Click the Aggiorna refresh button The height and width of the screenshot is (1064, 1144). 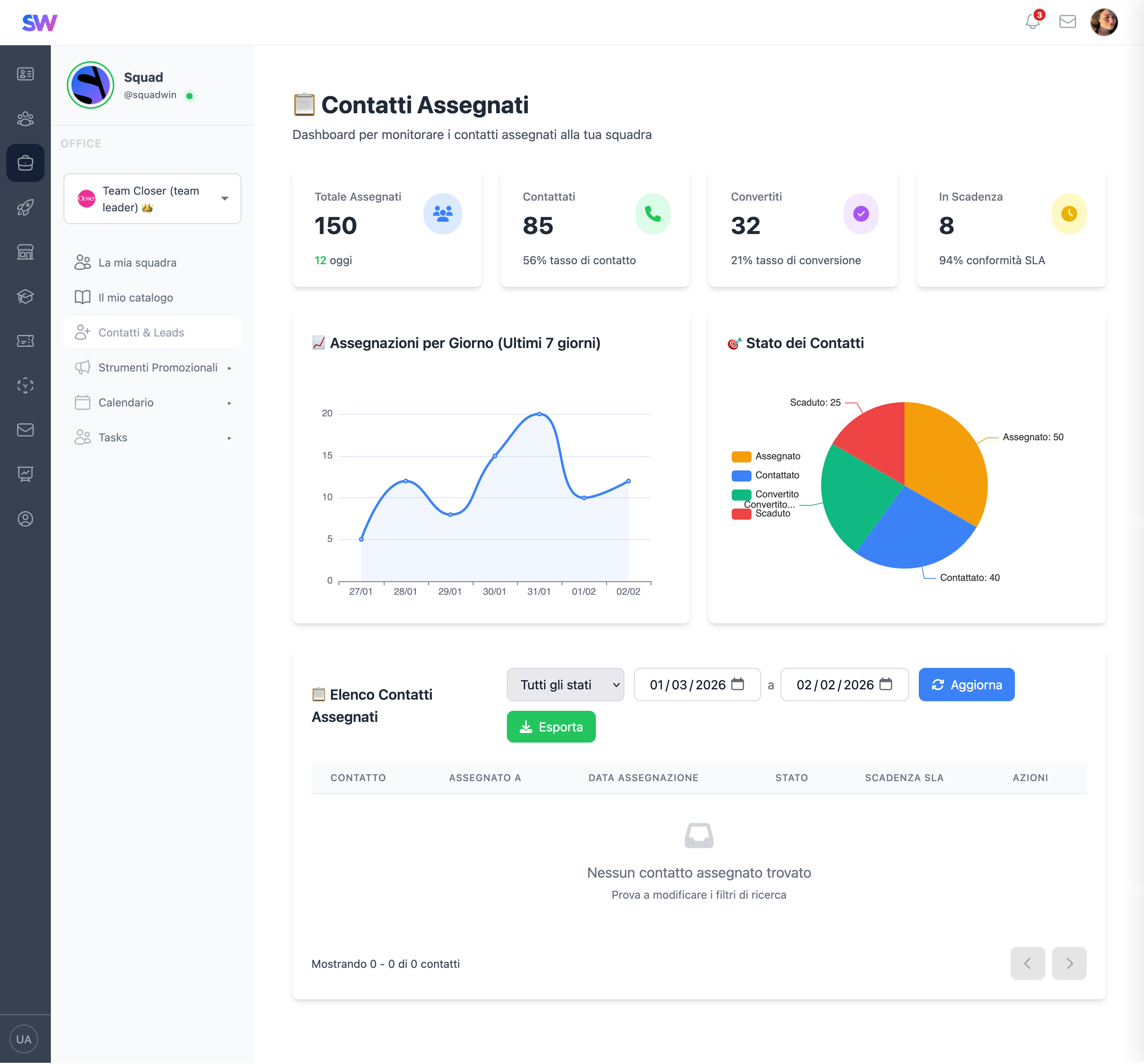tap(966, 685)
